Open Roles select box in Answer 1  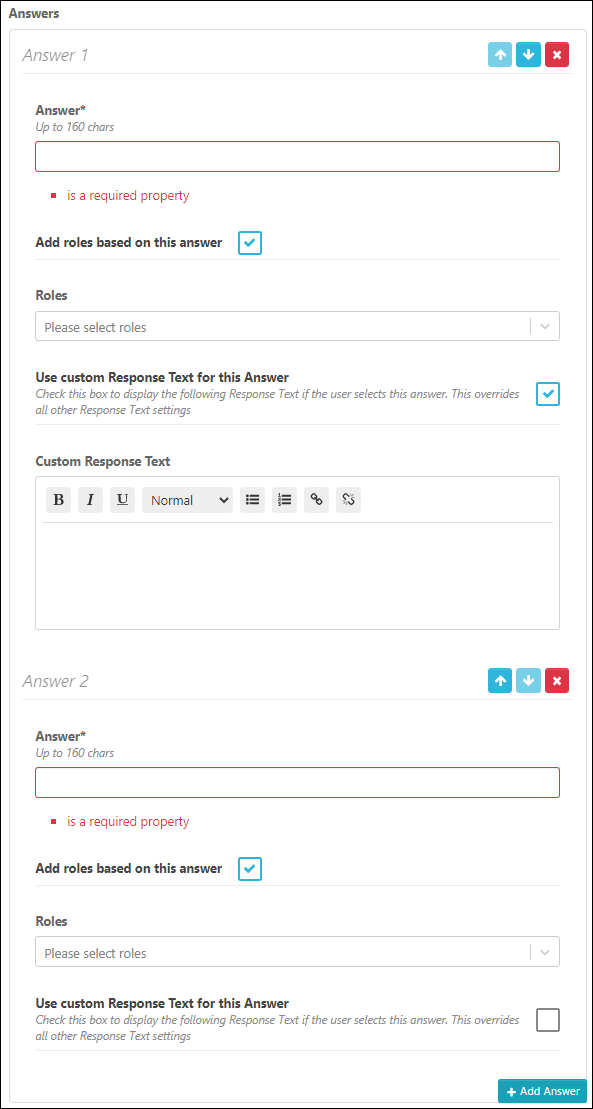point(297,327)
